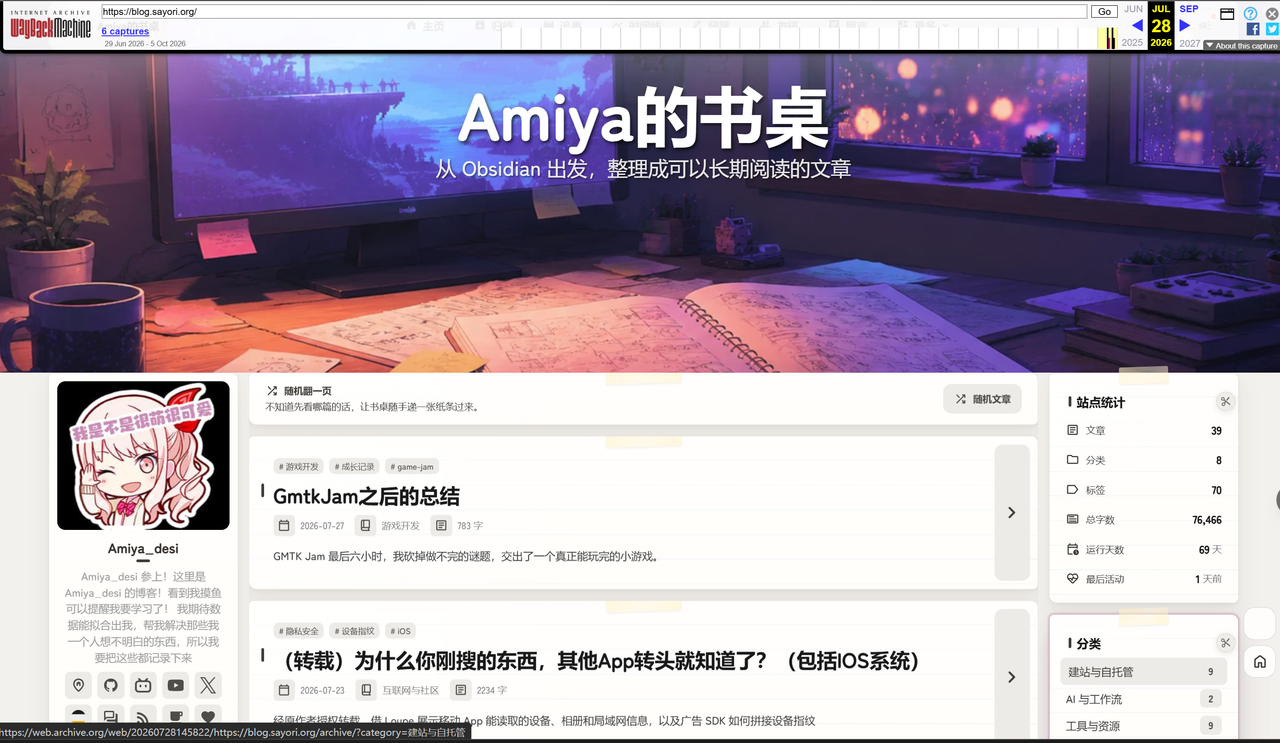This screenshot has width=1280, height=743.
Task: Click the # 隐私安全 tag
Action: 300,631
